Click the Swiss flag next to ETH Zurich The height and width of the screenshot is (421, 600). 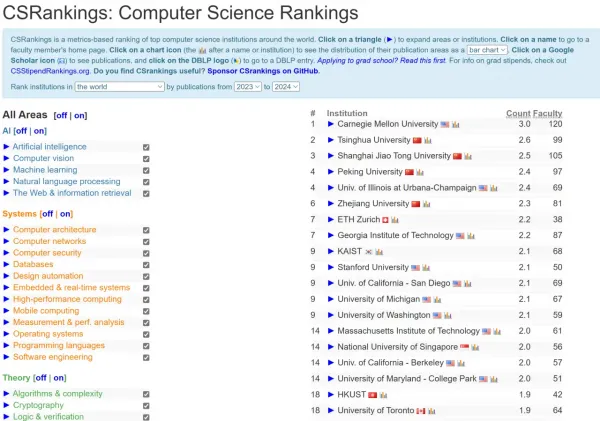click(x=385, y=220)
